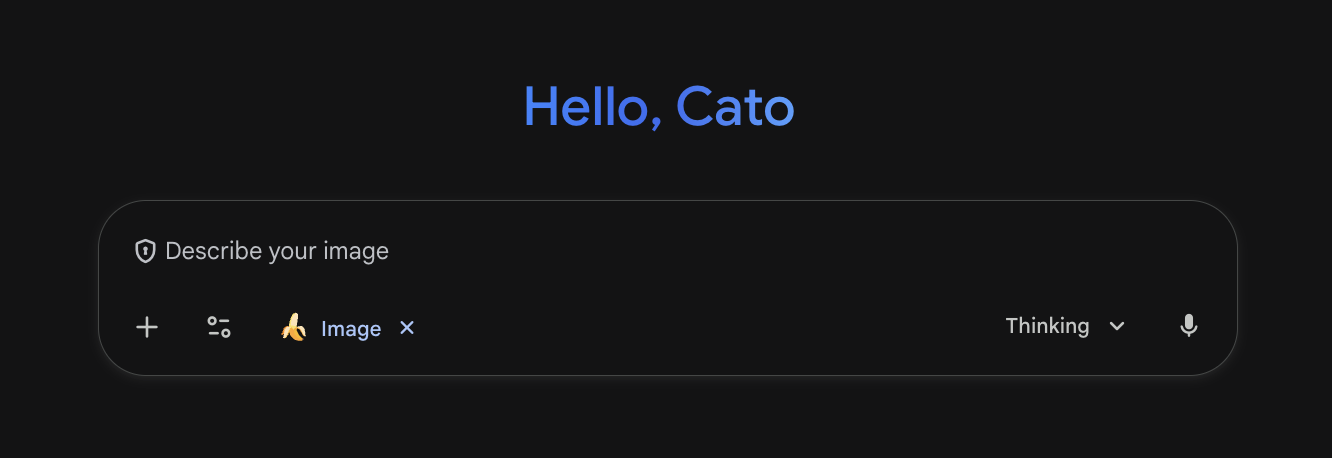Open the Thinking mode dropdown
This screenshot has height=458, width=1332.
coord(1064,326)
